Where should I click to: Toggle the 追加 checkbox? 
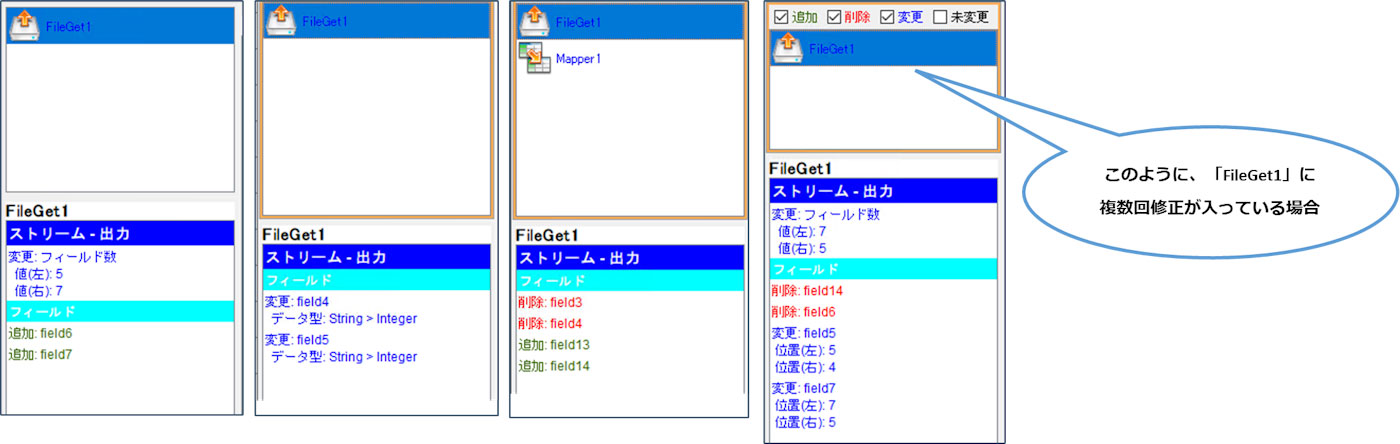pyautogui.click(x=781, y=17)
